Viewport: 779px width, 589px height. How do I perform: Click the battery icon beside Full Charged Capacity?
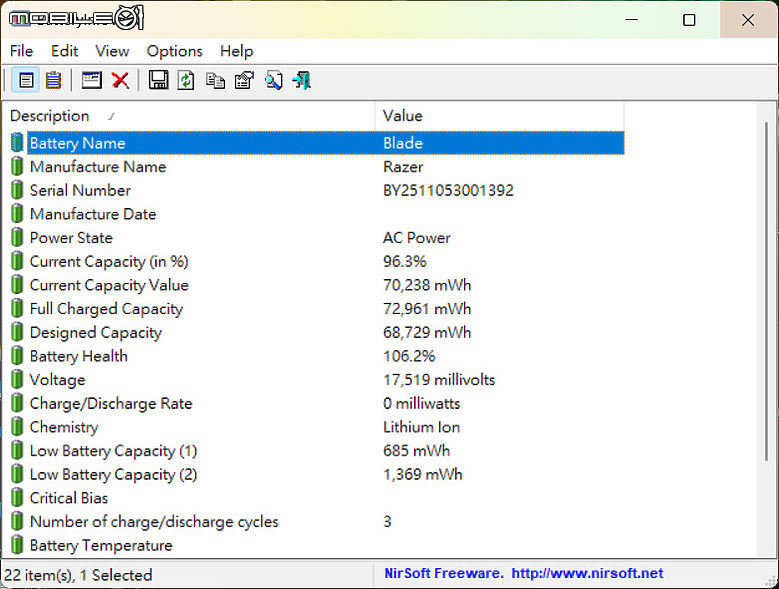pos(17,308)
